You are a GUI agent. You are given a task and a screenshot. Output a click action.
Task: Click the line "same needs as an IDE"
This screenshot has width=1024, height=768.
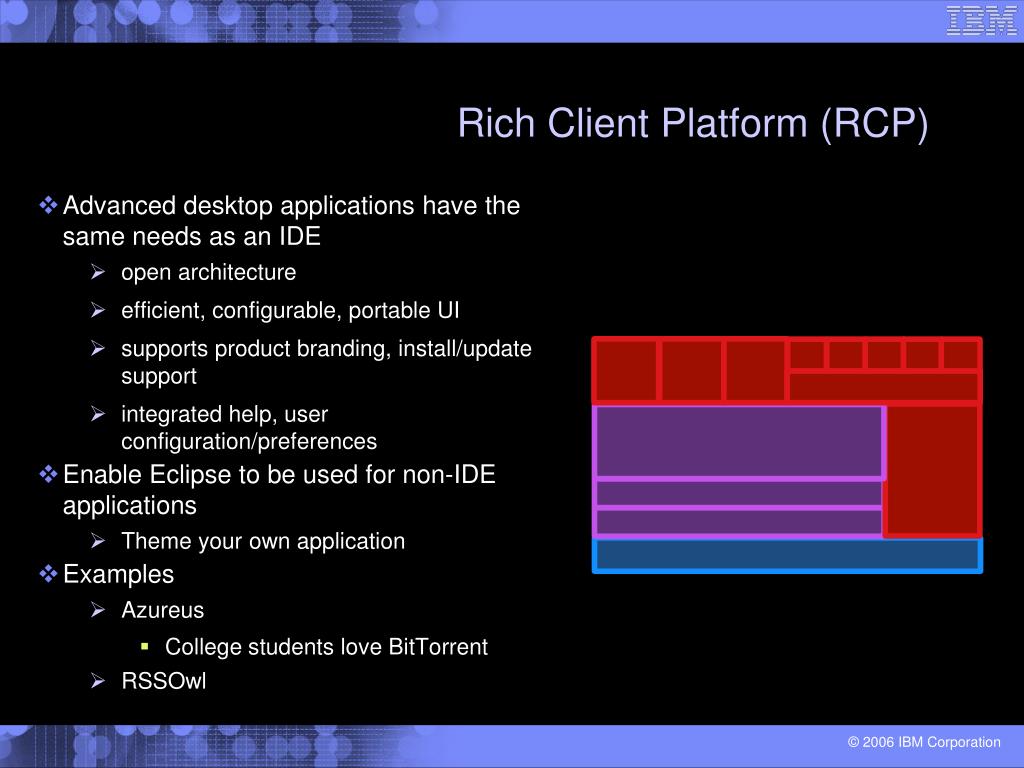(x=191, y=236)
